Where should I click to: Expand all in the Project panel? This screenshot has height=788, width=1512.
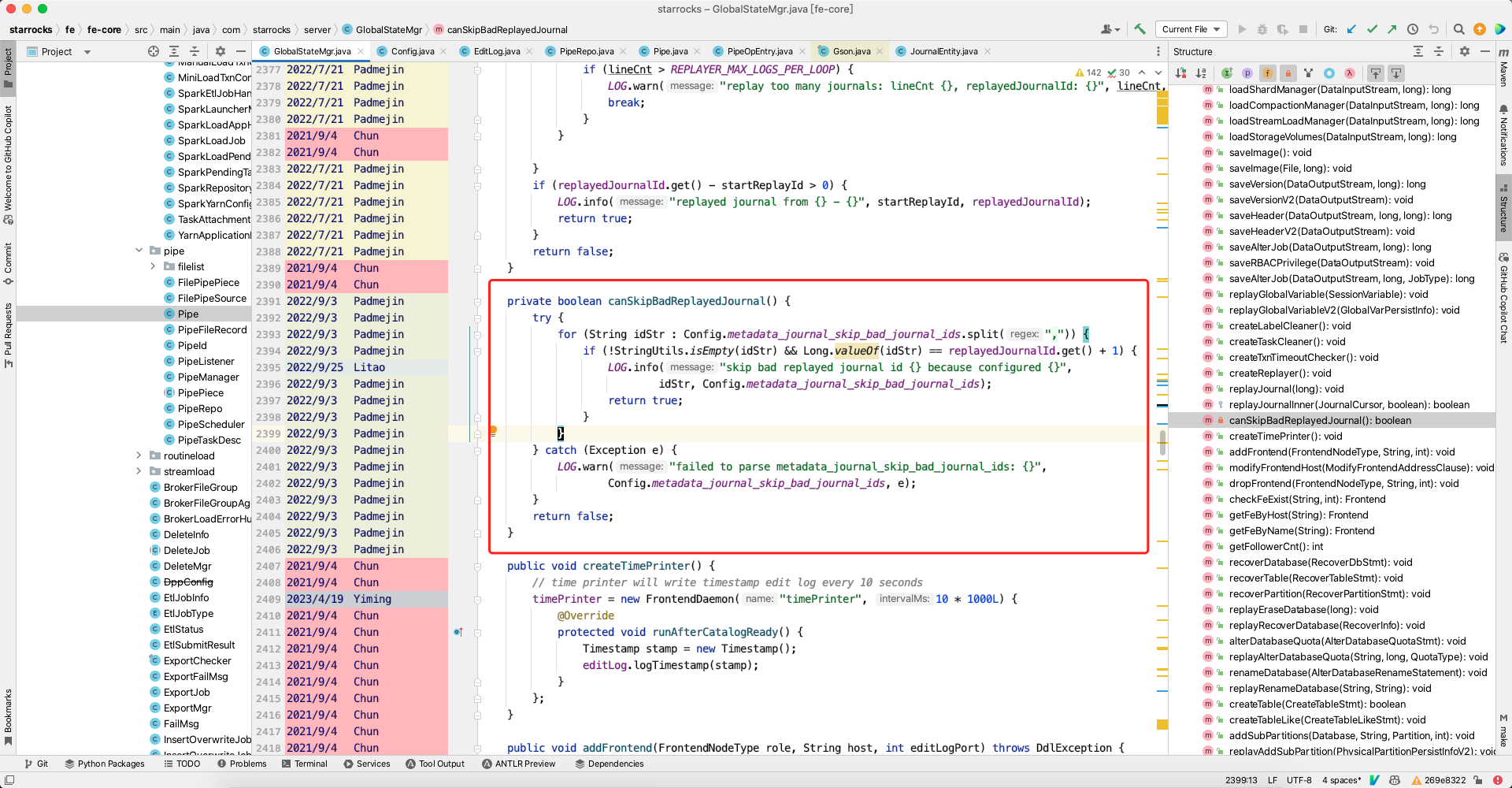click(174, 51)
